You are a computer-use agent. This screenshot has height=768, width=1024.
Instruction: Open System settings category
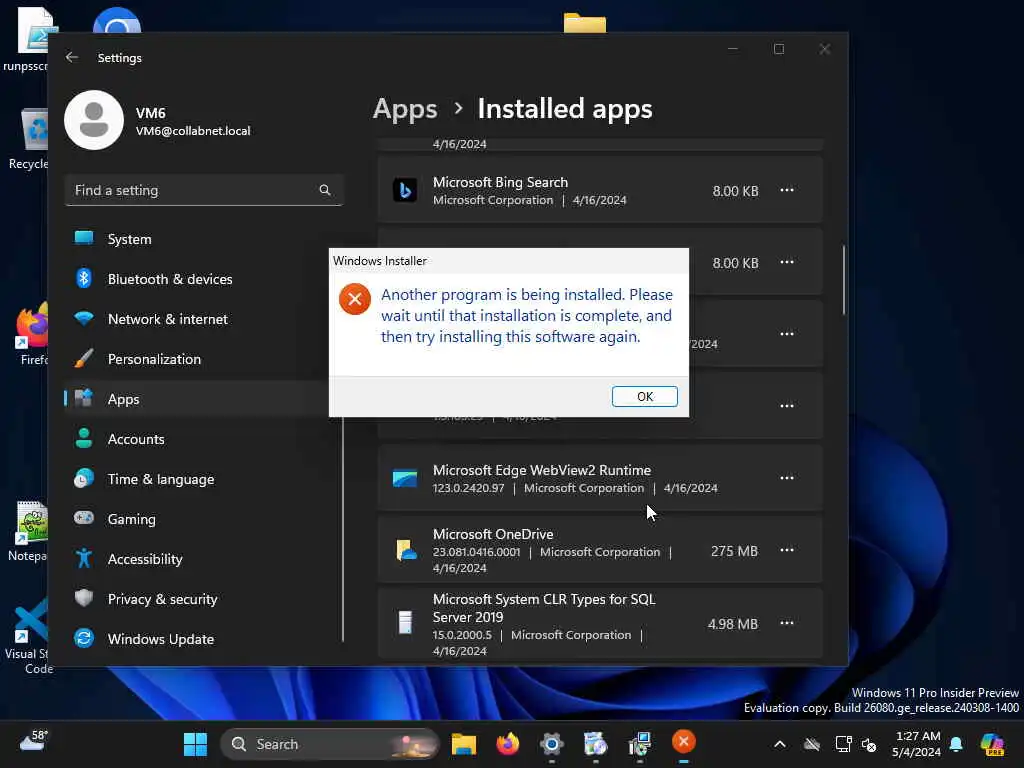204,239
